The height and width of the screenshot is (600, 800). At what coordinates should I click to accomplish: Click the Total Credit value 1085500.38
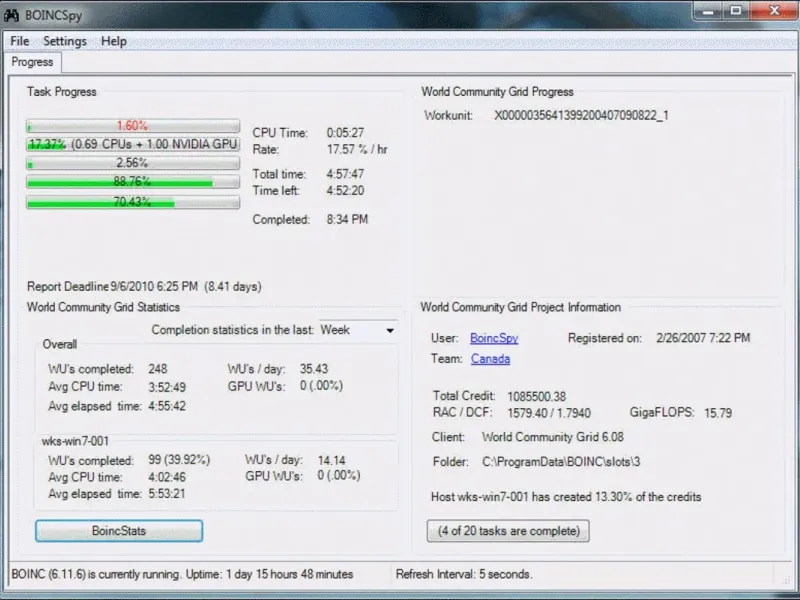pyautogui.click(x=536, y=396)
